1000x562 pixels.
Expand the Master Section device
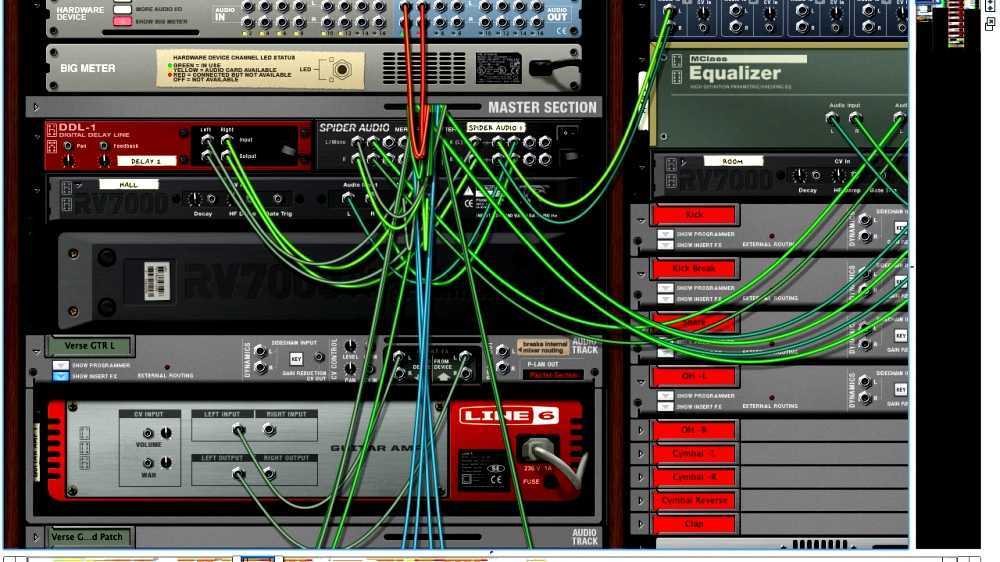point(36,107)
